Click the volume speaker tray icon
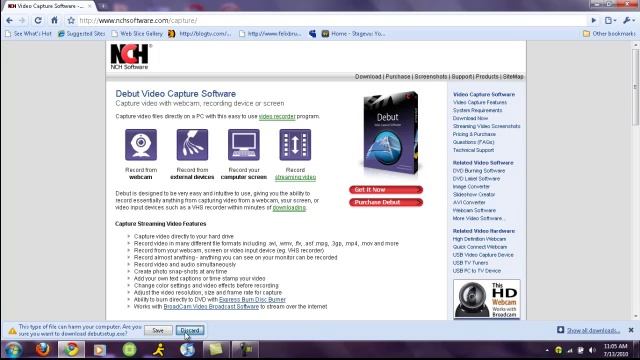The image size is (640, 360). point(593,351)
